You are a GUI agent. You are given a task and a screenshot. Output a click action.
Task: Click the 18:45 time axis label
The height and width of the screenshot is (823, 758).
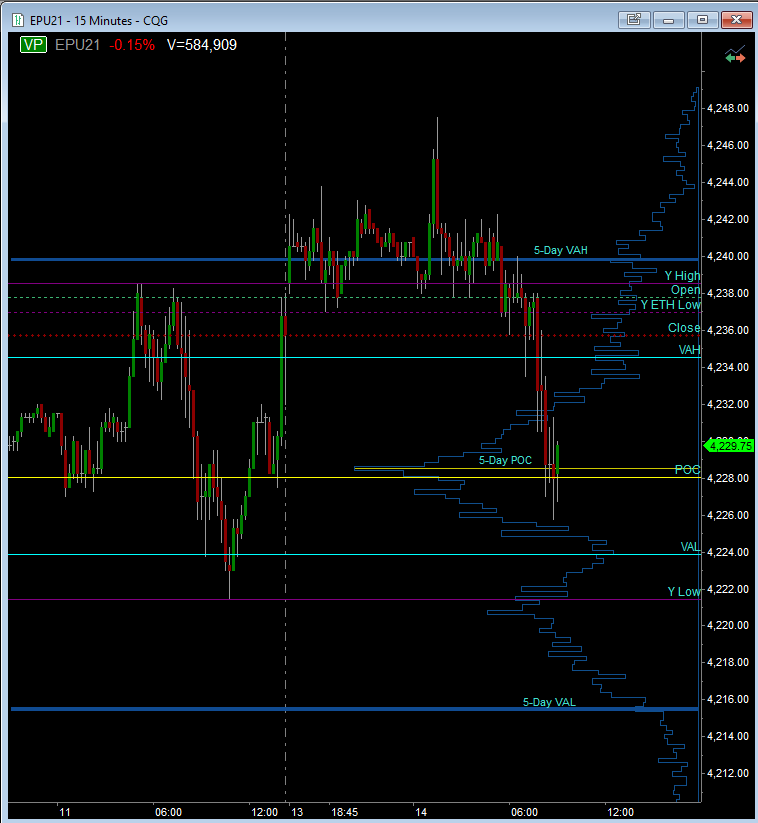(344, 813)
